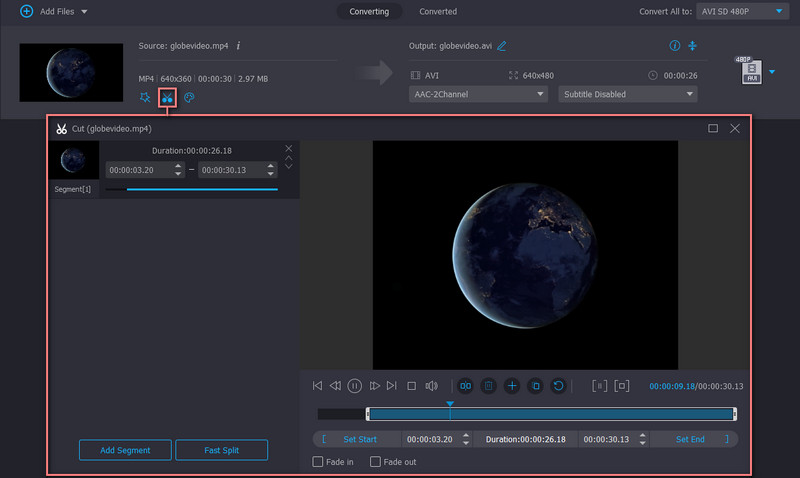Enable the Fade in checkbox

pyautogui.click(x=318, y=462)
